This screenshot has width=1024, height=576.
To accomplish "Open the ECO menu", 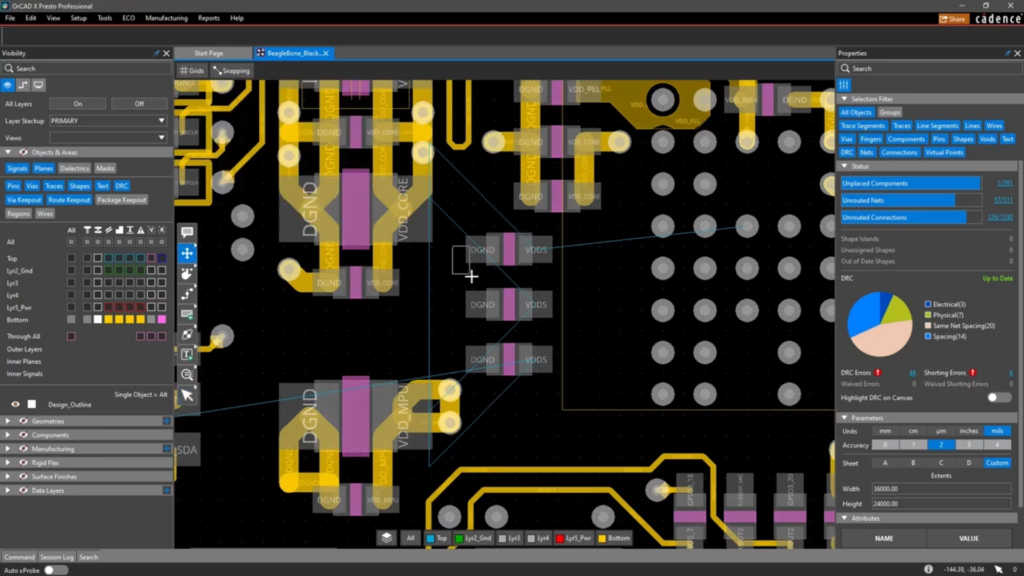I will 129,18.
